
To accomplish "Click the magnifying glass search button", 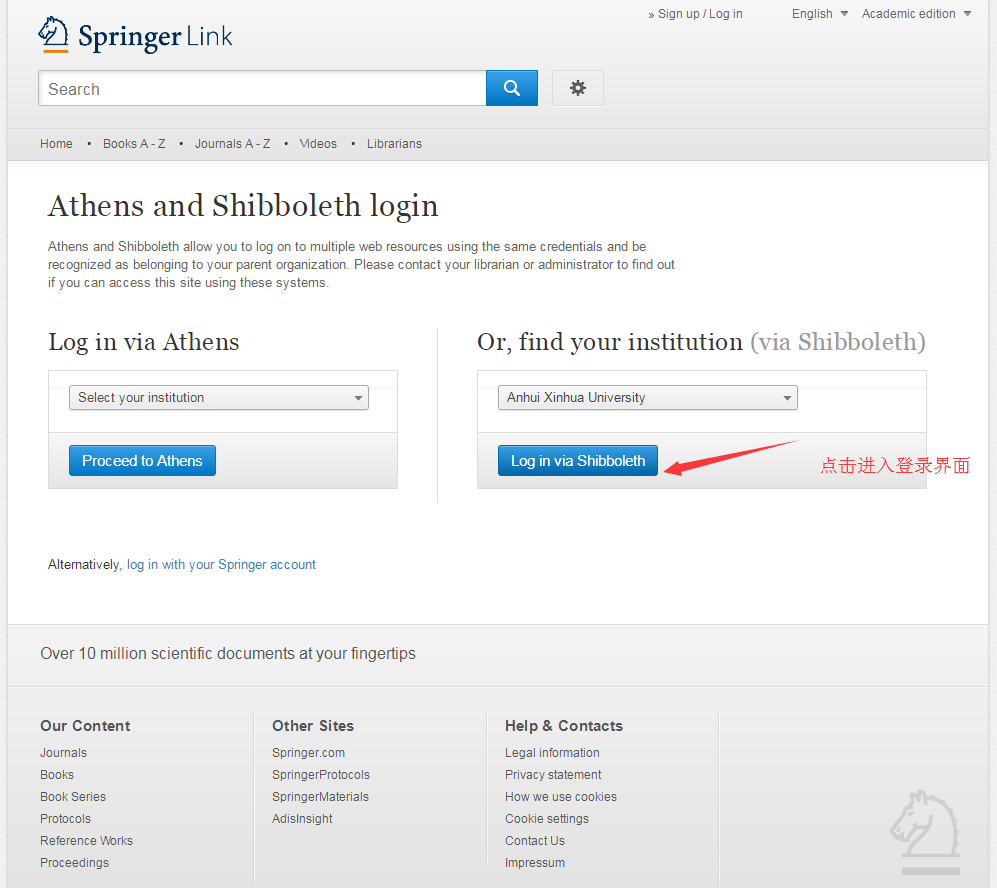I will (512, 88).
